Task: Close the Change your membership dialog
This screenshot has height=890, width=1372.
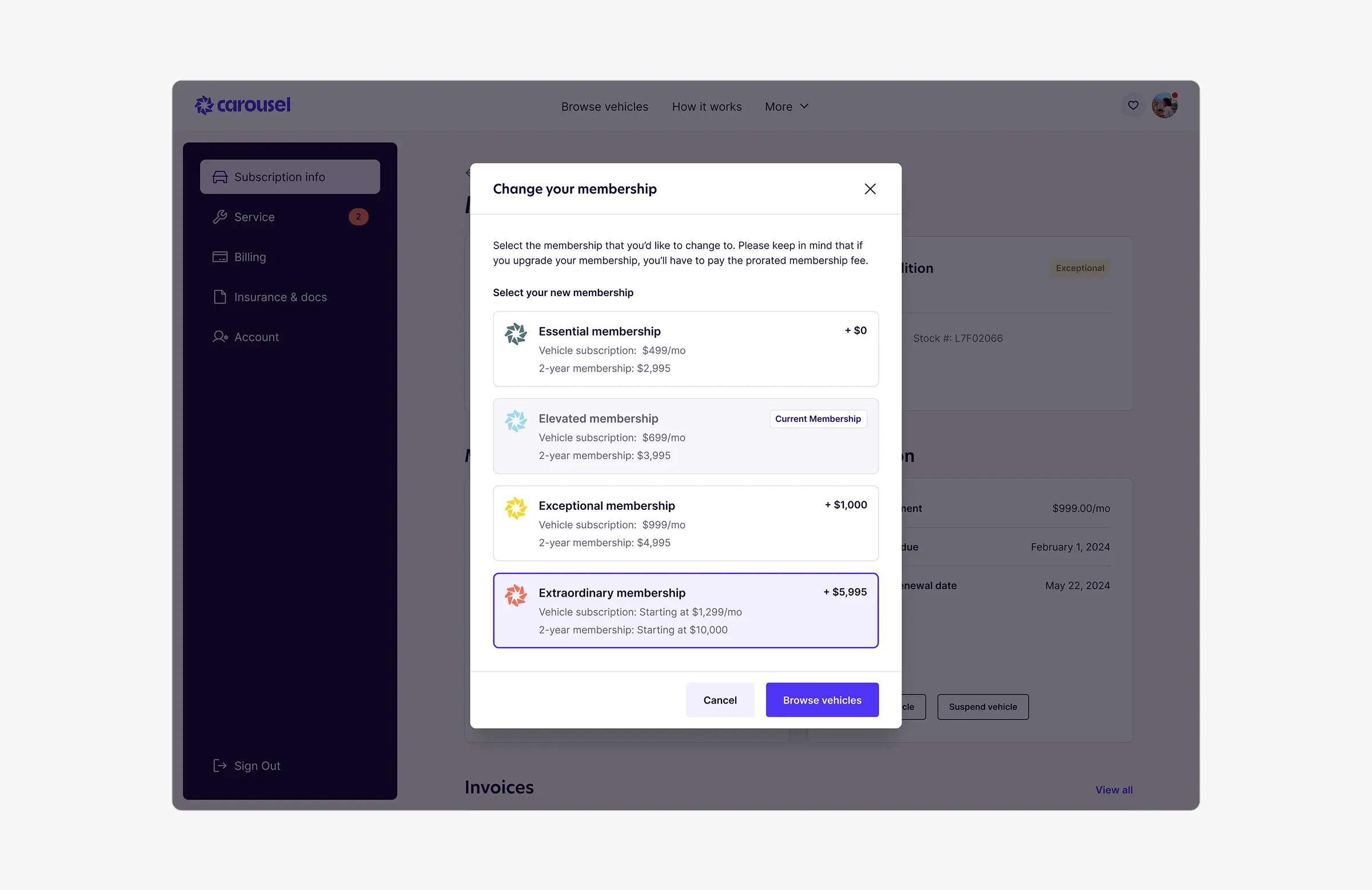Action: click(870, 189)
